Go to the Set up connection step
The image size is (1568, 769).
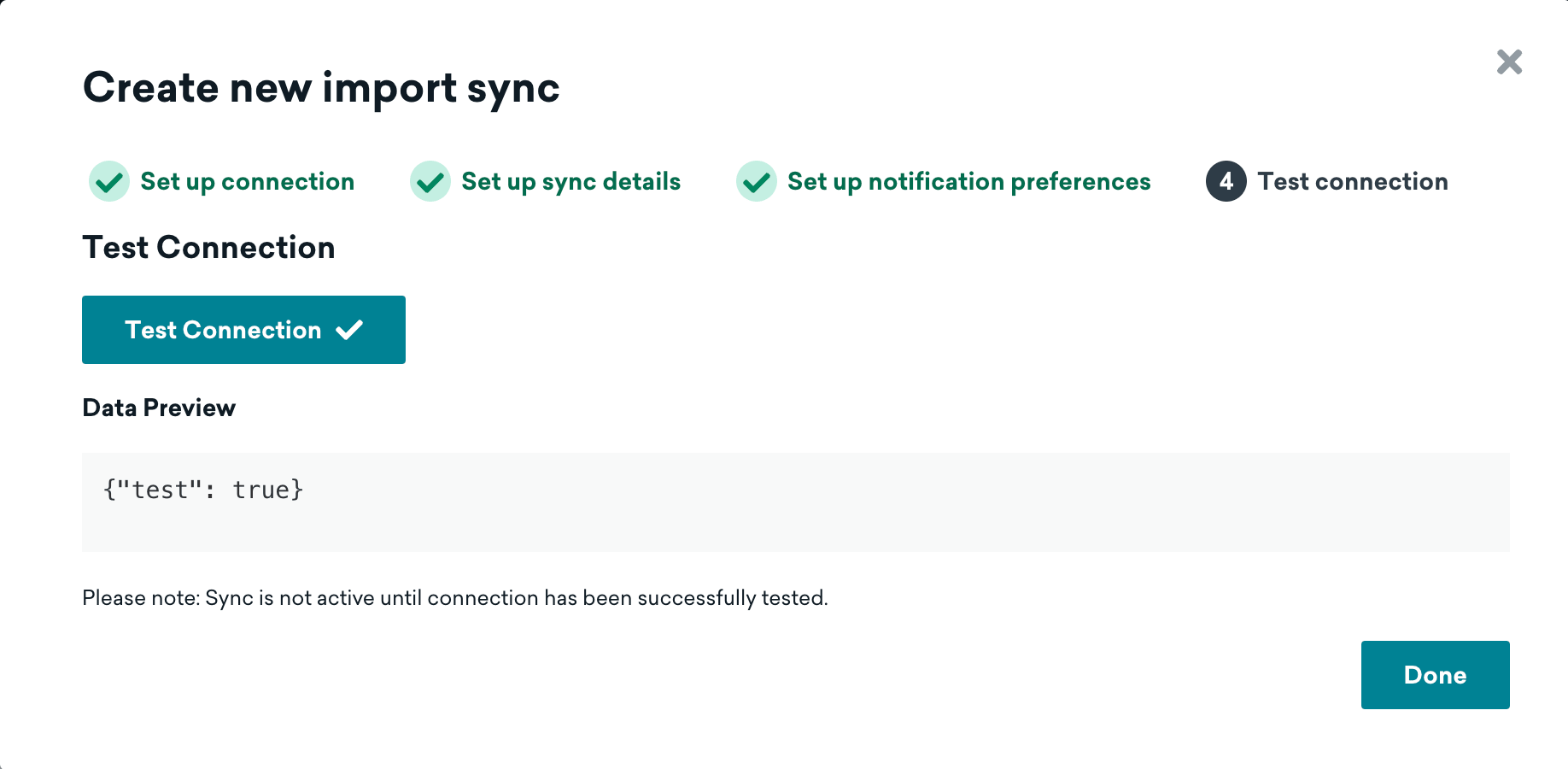[247, 181]
